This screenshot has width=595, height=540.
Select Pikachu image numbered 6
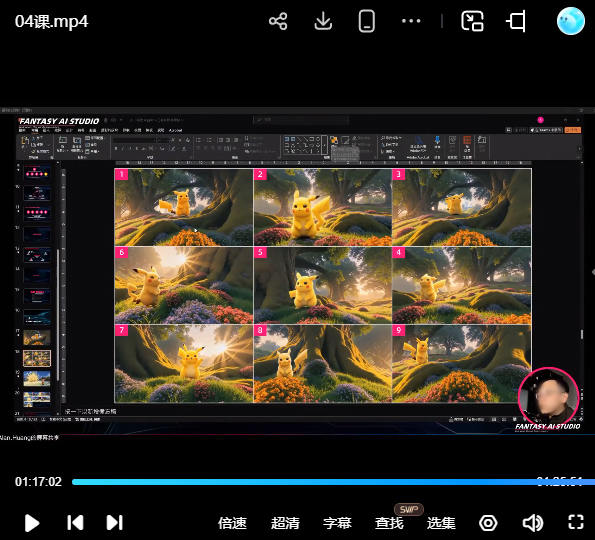point(184,285)
